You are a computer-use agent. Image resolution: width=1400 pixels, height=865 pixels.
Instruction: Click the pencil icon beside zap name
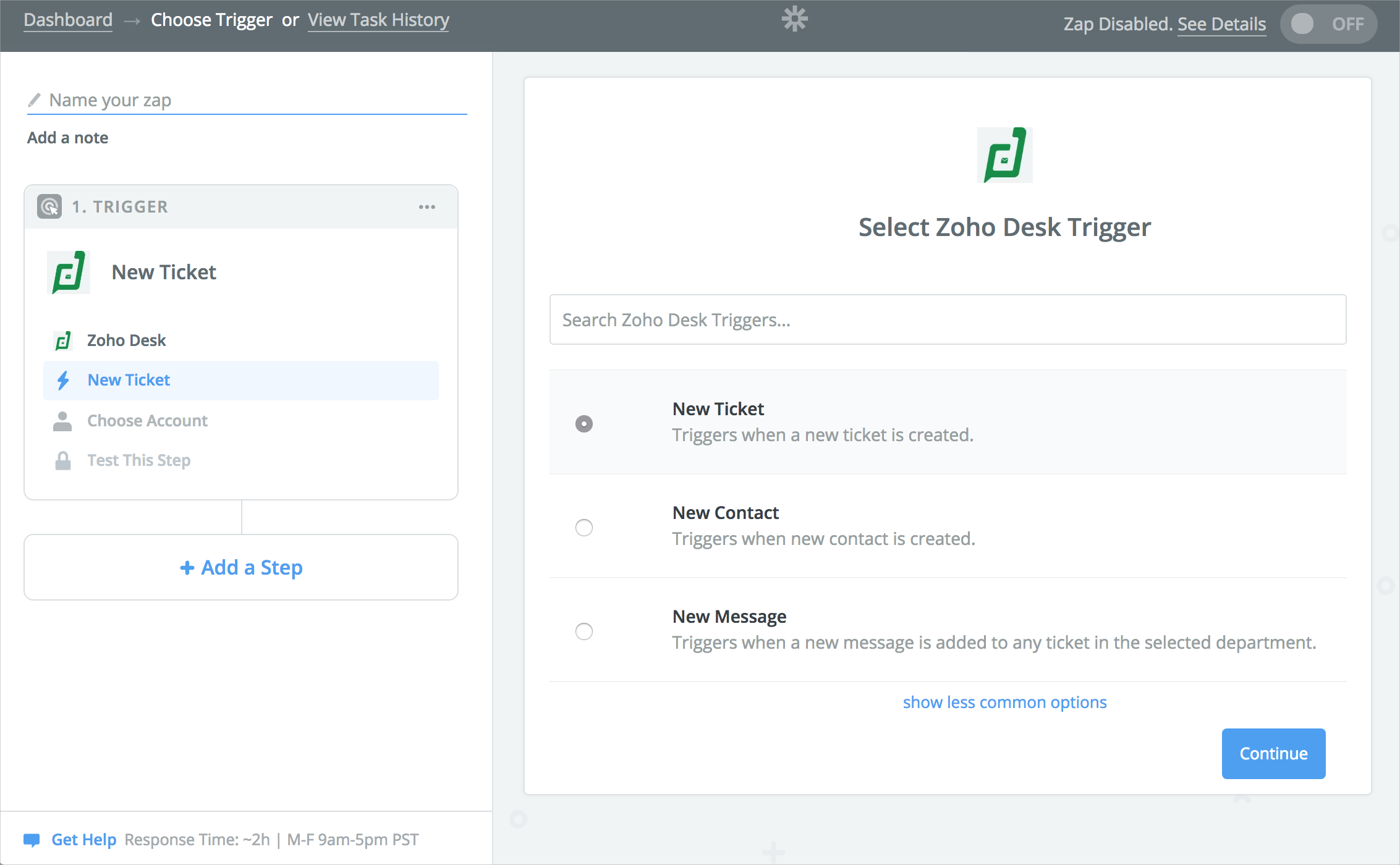(35, 100)
